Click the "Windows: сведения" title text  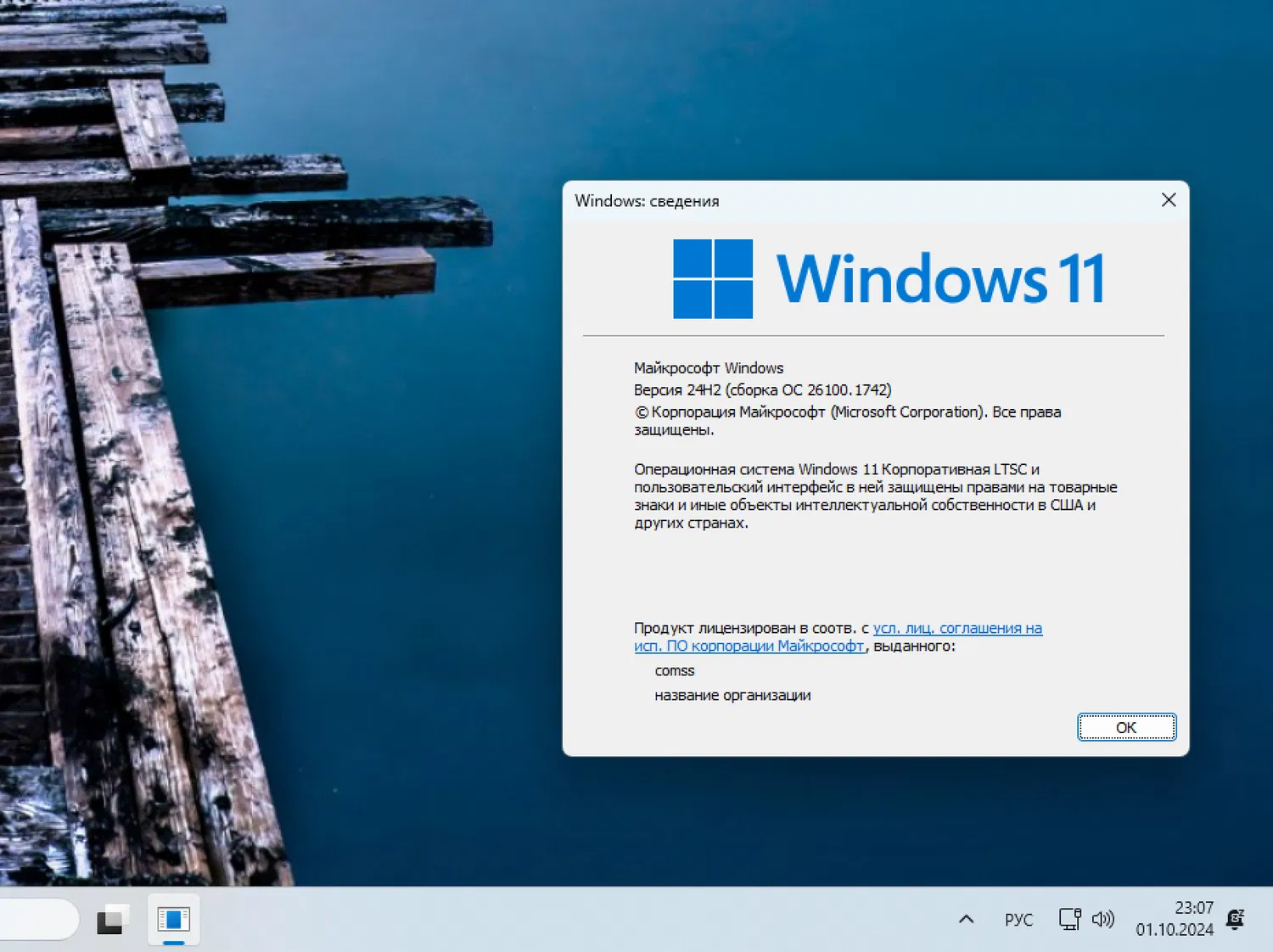tap(647, 201)
